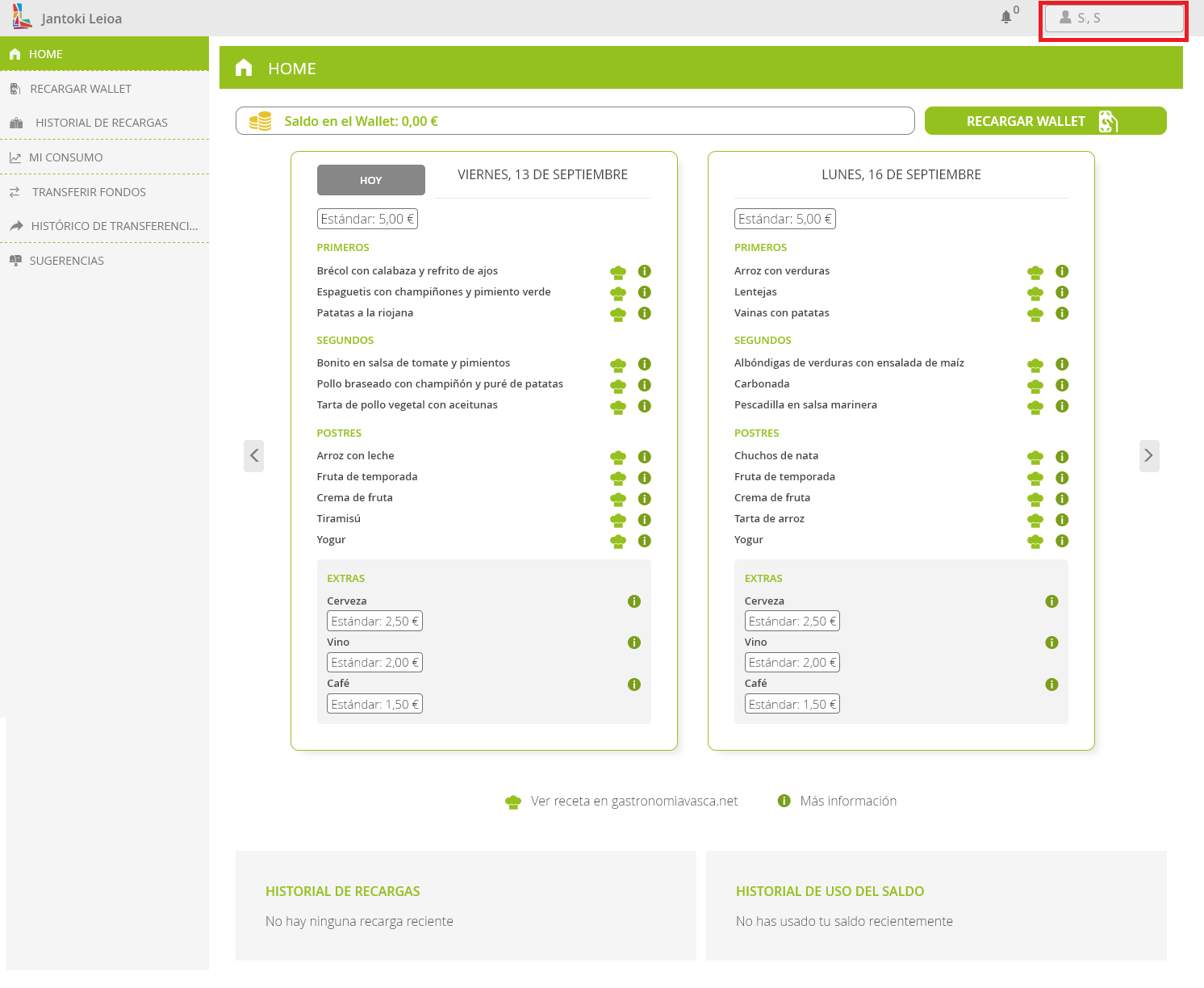The image size is (1204, 988).
Task: Go to previous menu days arrow
Action: (254, 456)
